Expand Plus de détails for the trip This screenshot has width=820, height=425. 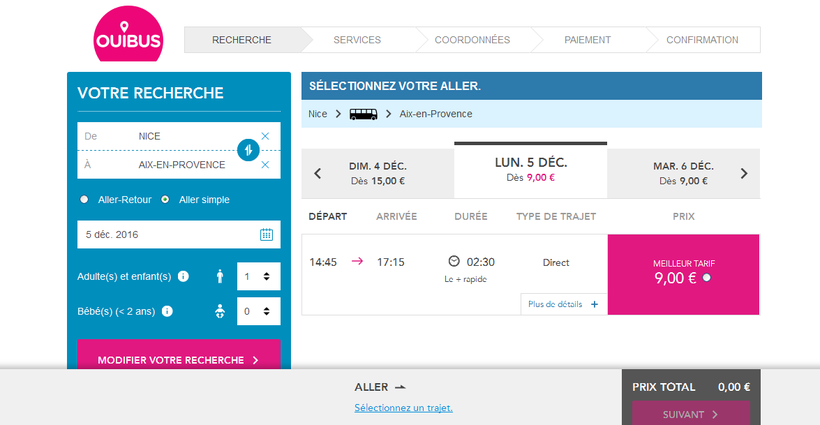coord(563,304)
